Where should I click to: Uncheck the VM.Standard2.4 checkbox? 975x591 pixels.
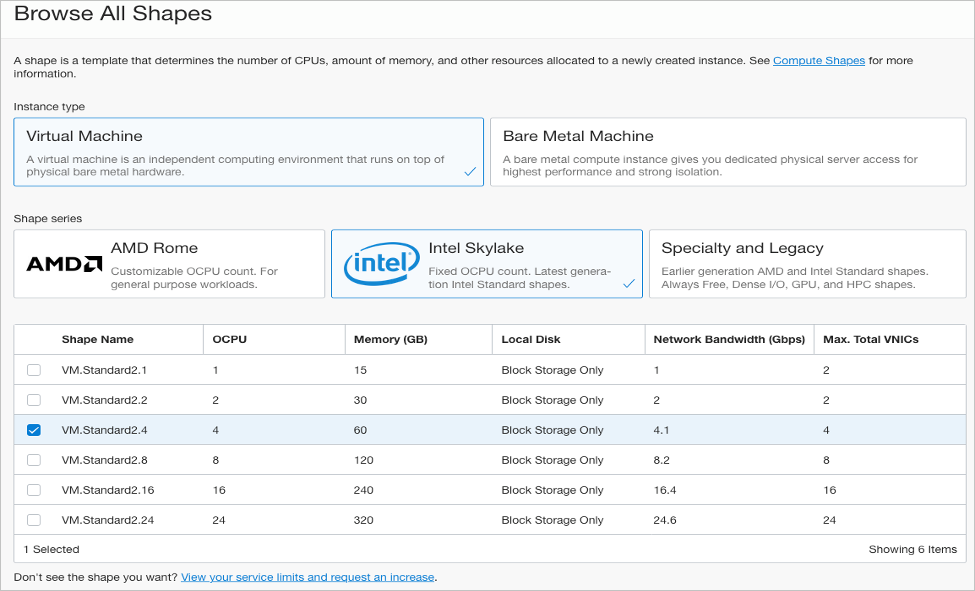tap(34, 430)
